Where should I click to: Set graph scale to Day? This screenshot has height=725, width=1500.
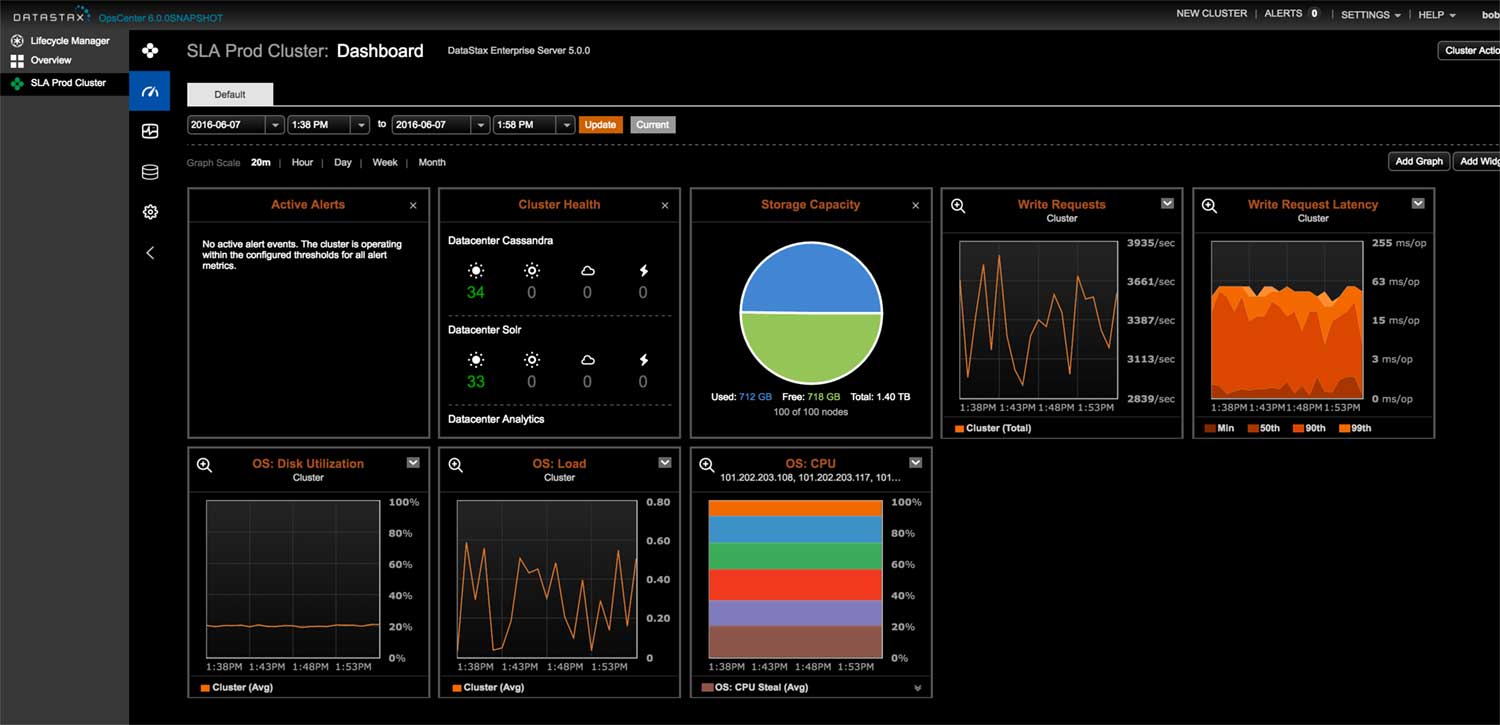pos(343,162)
